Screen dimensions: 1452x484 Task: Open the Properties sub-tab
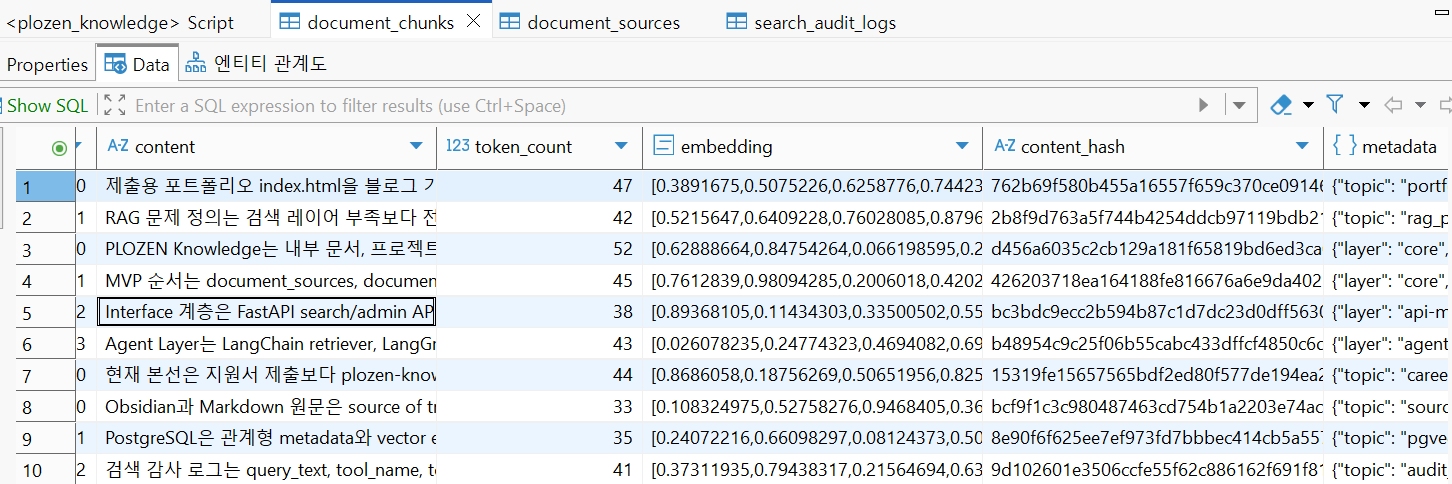(x=47, y=65)
